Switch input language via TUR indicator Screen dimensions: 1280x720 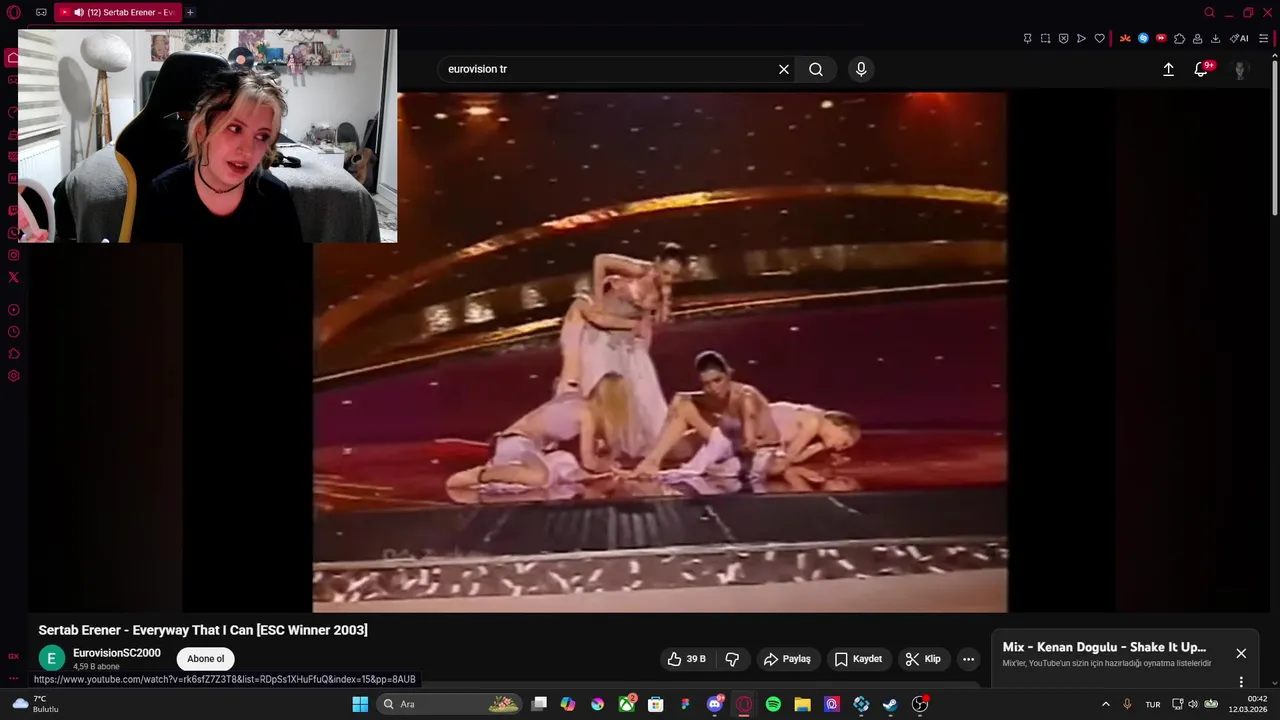(x=1153, y=704)
